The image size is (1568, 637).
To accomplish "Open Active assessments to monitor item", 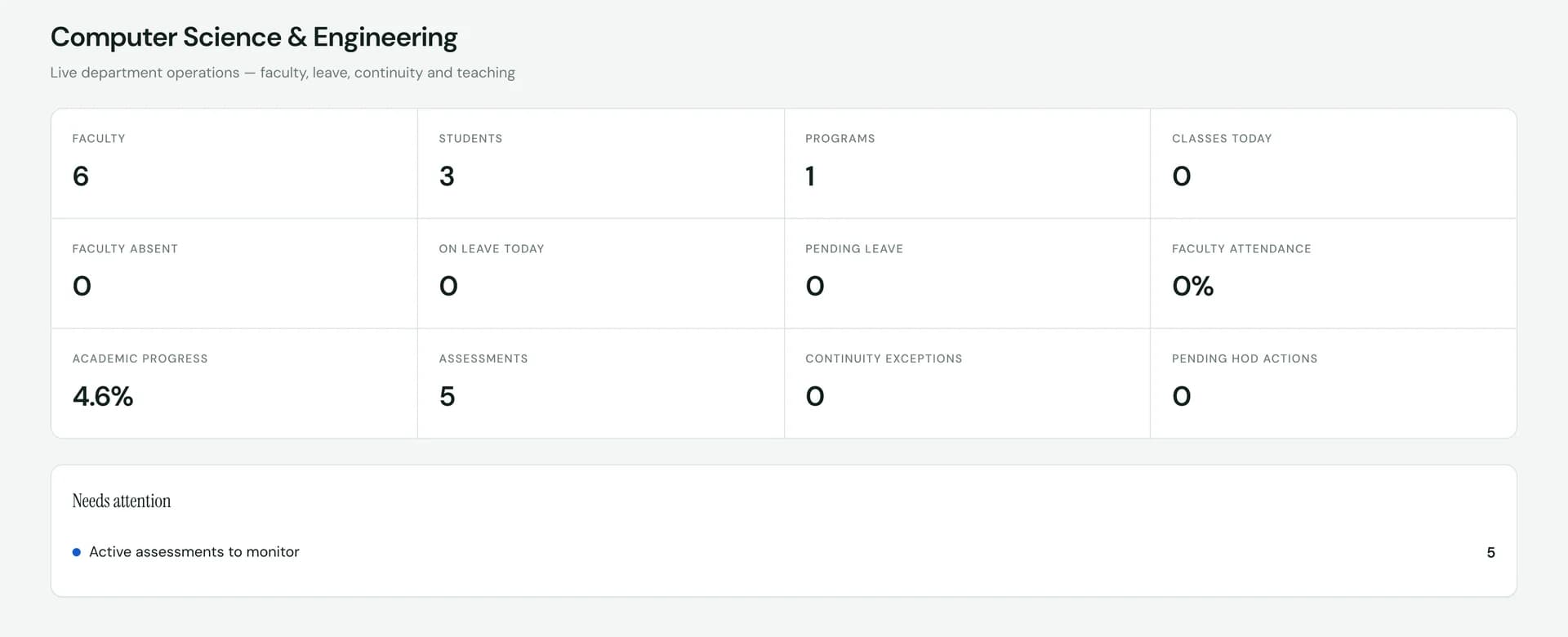I will 783,552.
